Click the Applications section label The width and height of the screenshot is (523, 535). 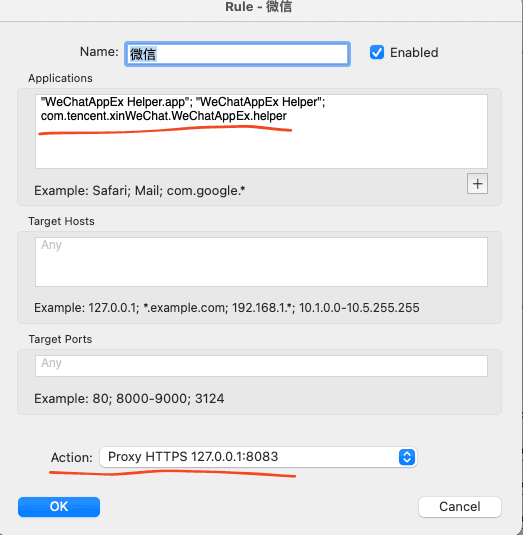(60, 78)
